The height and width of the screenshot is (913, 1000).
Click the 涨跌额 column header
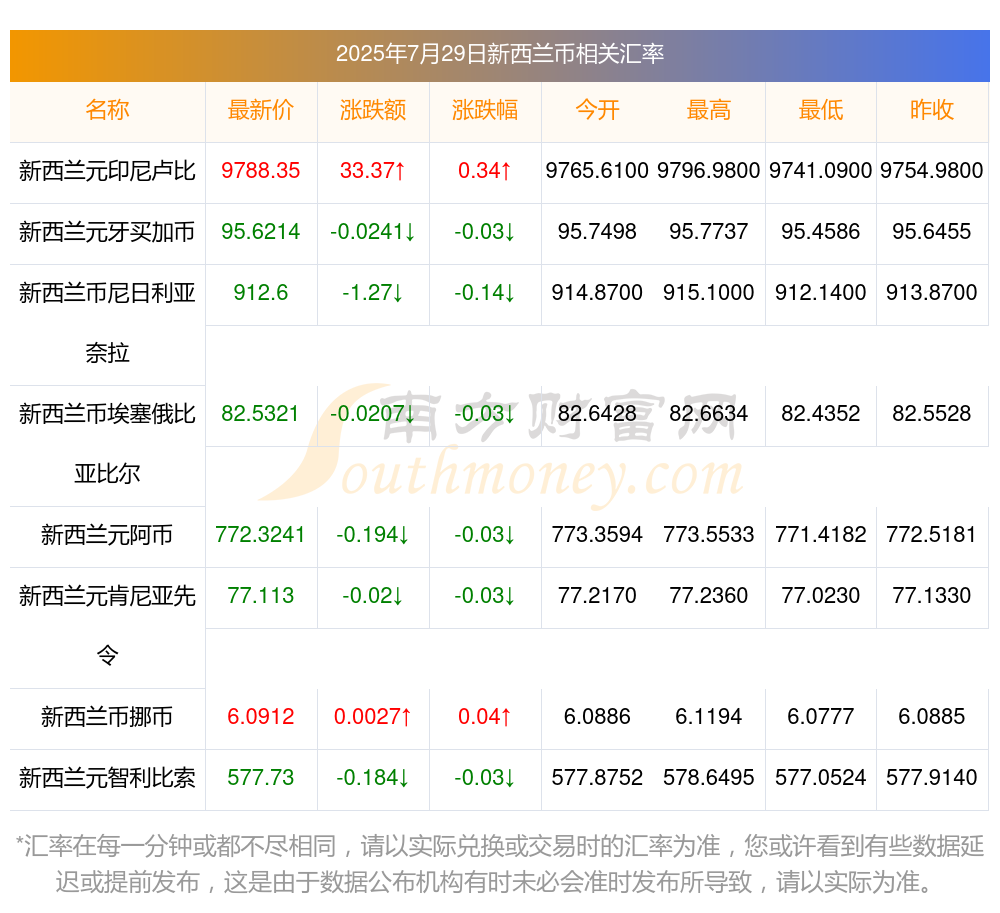(373, 110)
